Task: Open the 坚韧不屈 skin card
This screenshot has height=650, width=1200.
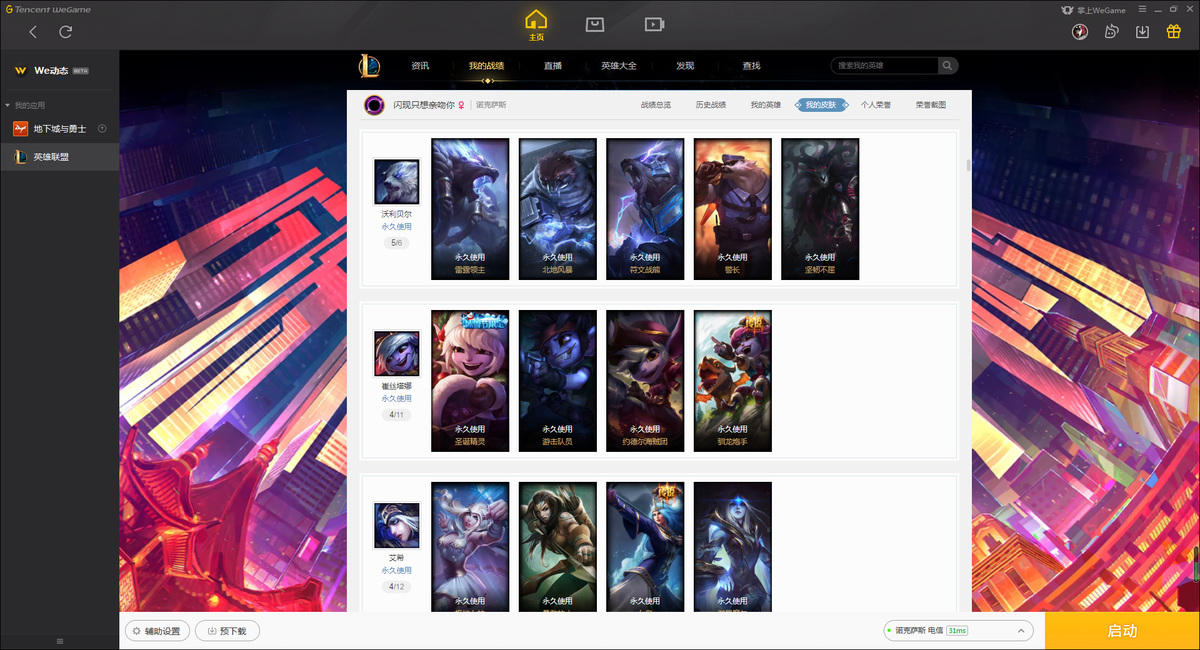Action: pyautogui.click(x=820, y=209)
